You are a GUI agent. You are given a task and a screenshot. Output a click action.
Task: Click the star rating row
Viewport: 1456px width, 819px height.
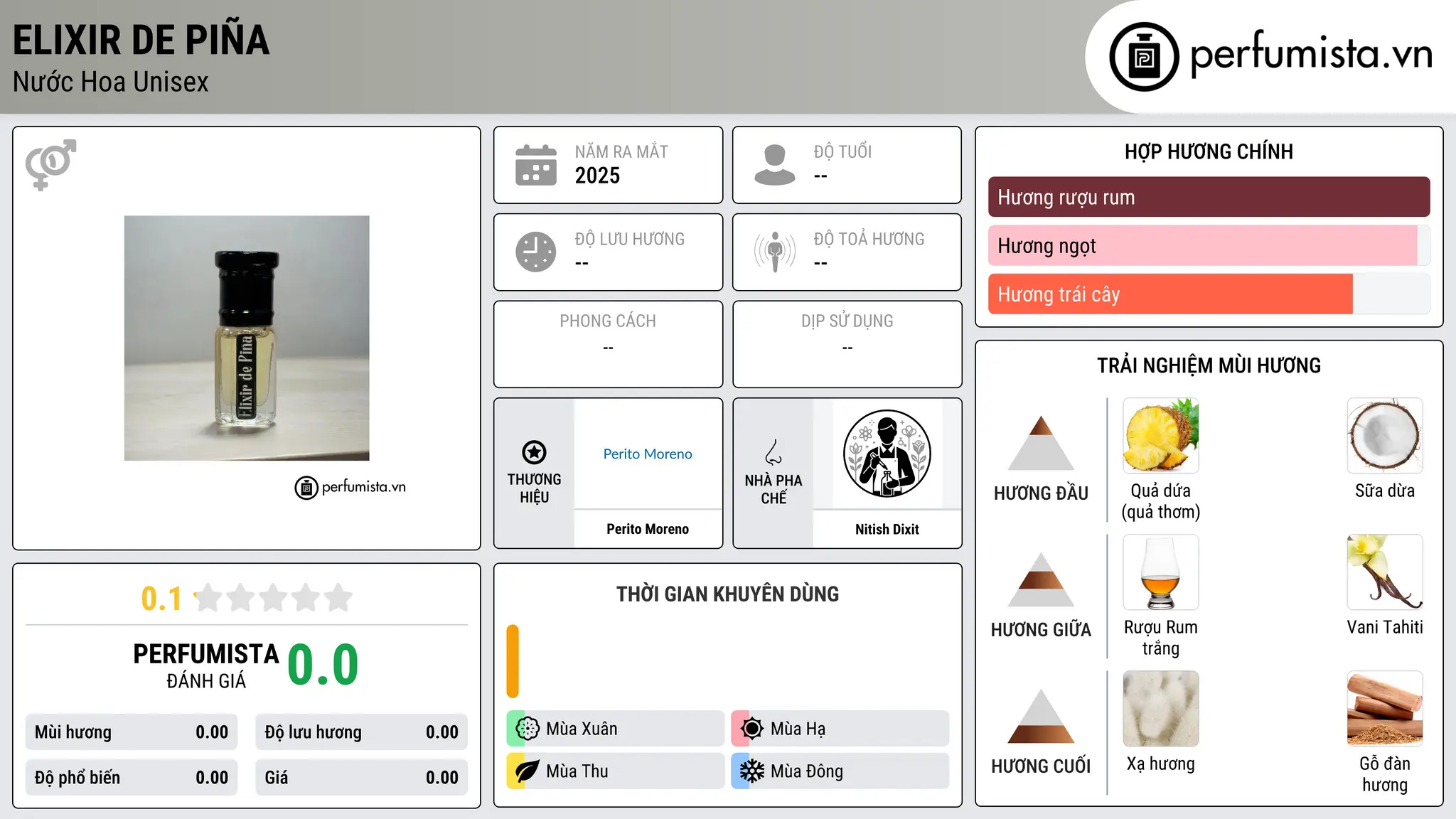click(274, 598)
